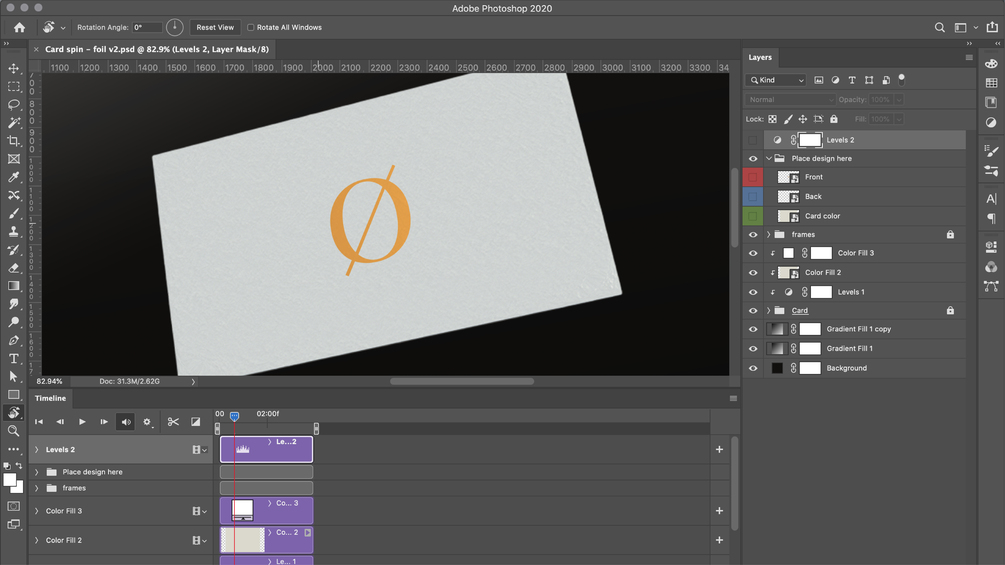Add media to Color Fill 2 track
Image resolution: width=1005 pixels, height=565 pixels.
click(x=719, y=540)
